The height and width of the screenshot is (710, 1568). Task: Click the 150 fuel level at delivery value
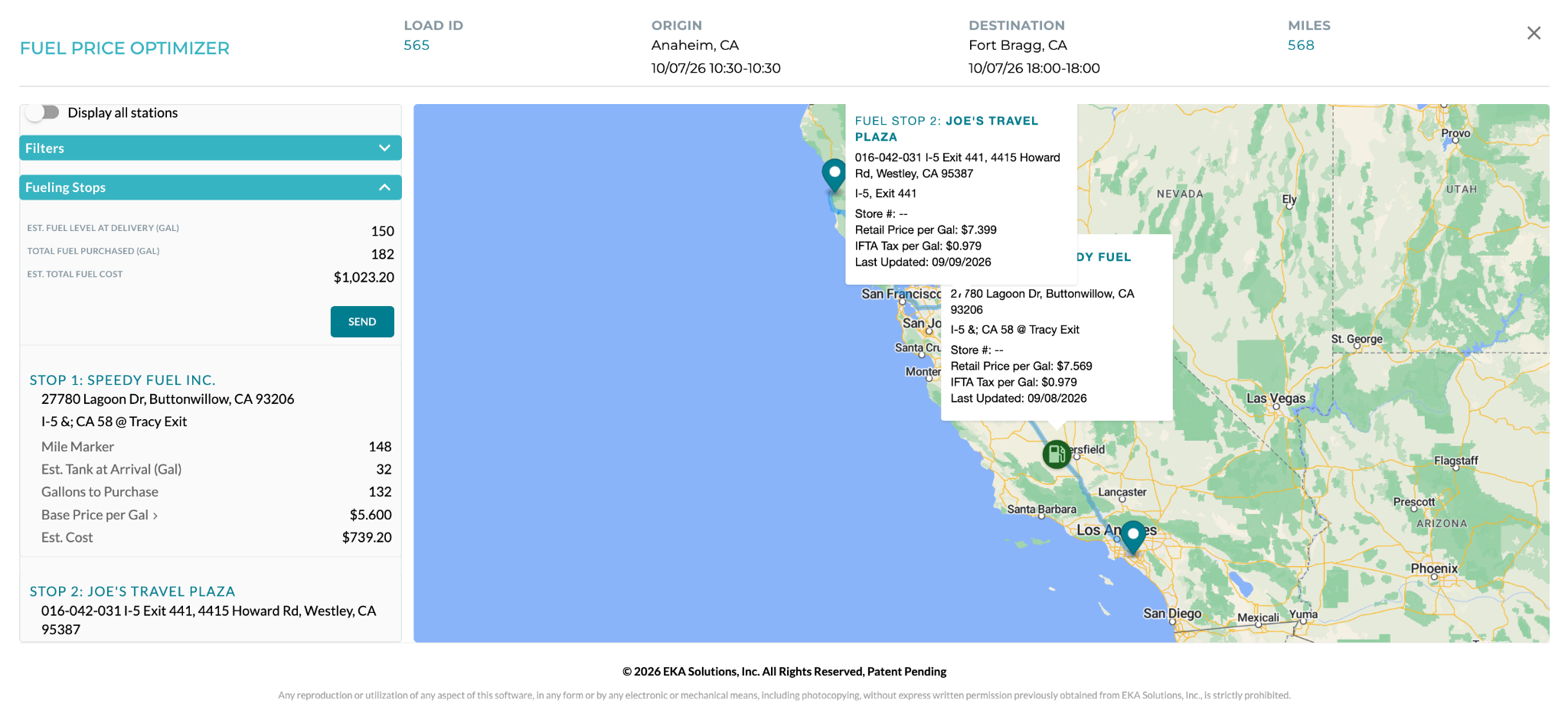383,231
